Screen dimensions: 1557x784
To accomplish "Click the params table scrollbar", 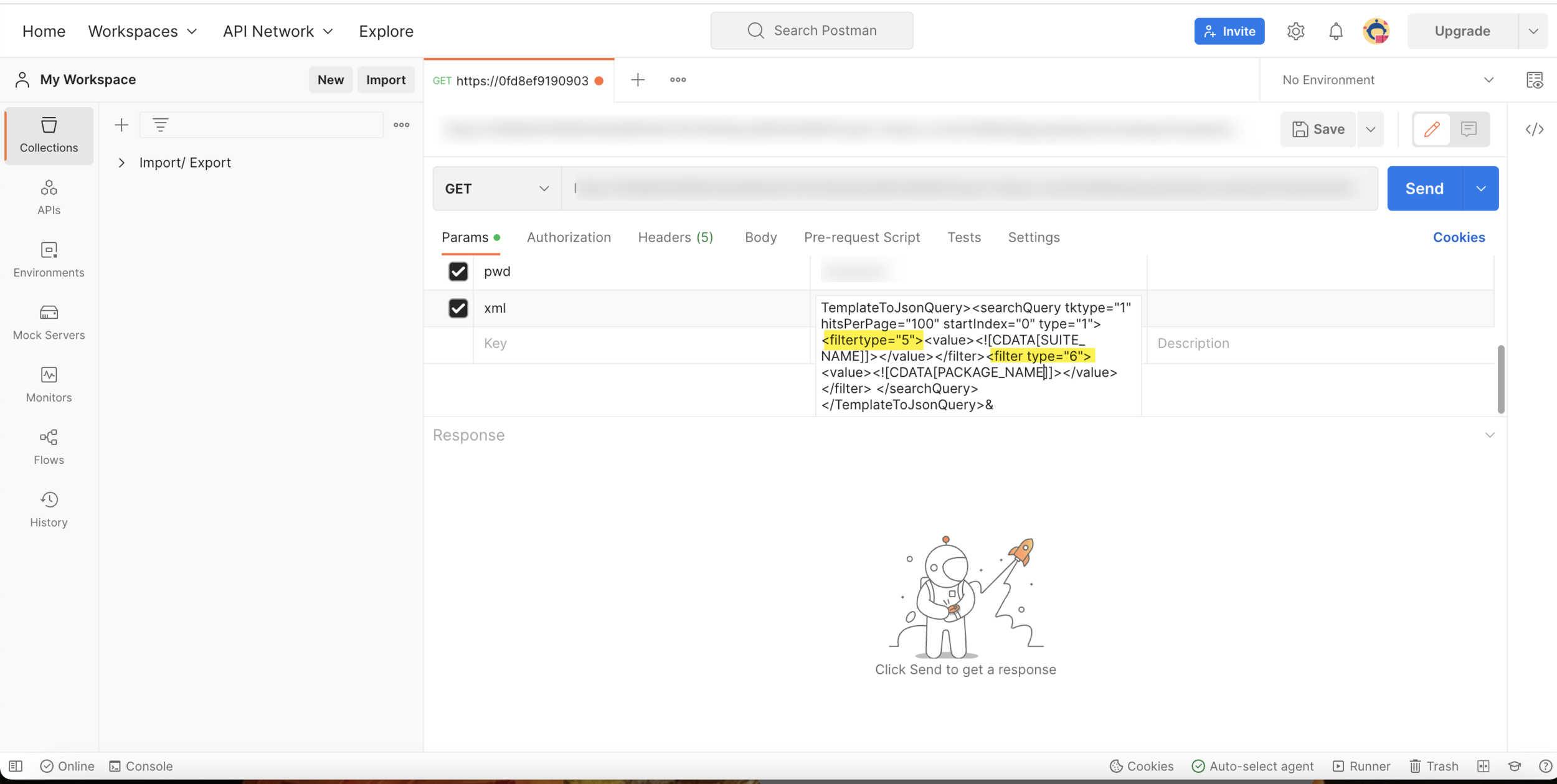I will tap(1500, 379).
